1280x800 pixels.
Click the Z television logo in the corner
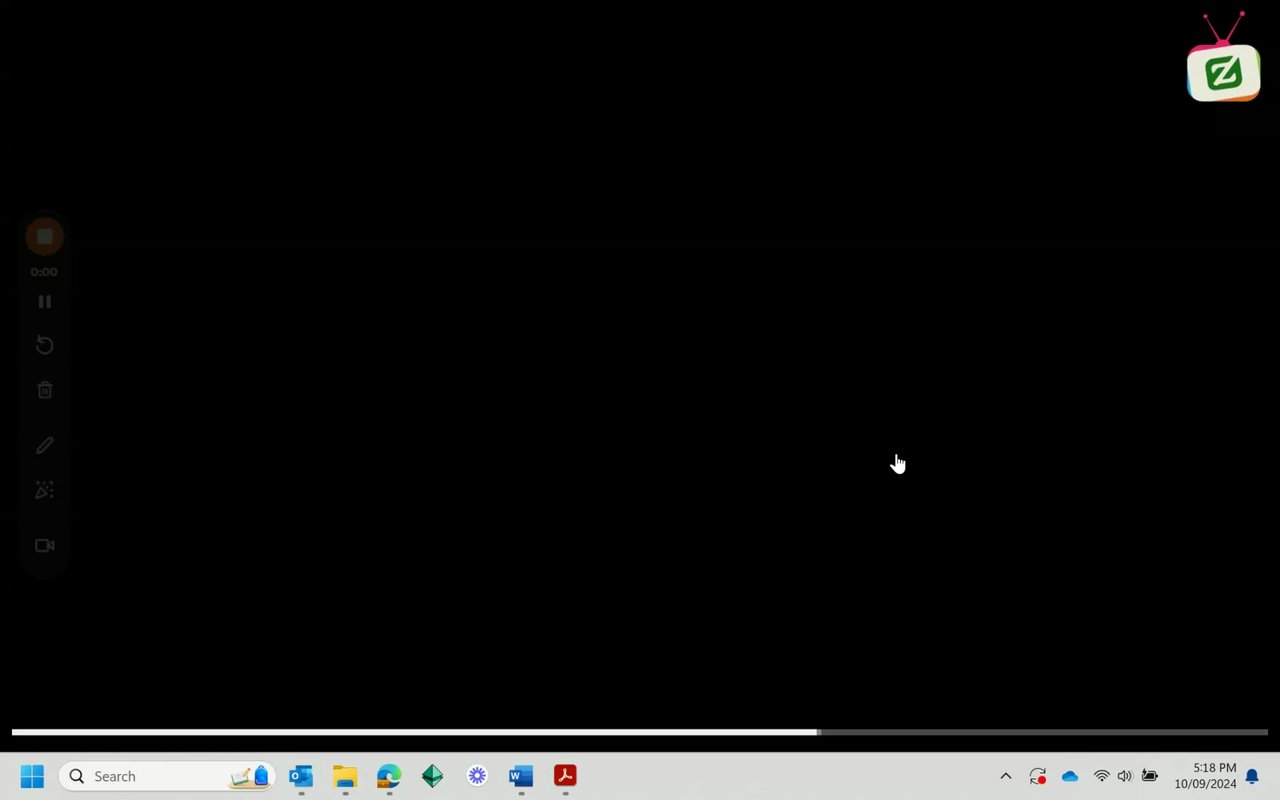pos(1224,58)
